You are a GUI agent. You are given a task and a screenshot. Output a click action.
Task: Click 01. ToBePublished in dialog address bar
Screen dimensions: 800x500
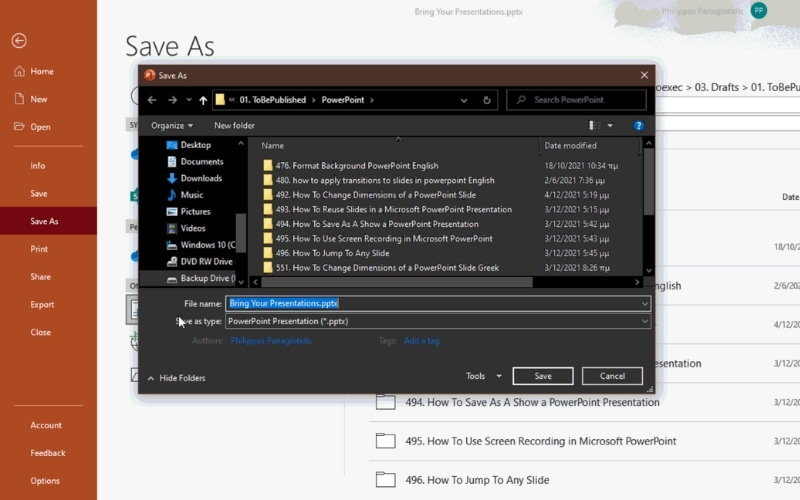click(272, 100)
